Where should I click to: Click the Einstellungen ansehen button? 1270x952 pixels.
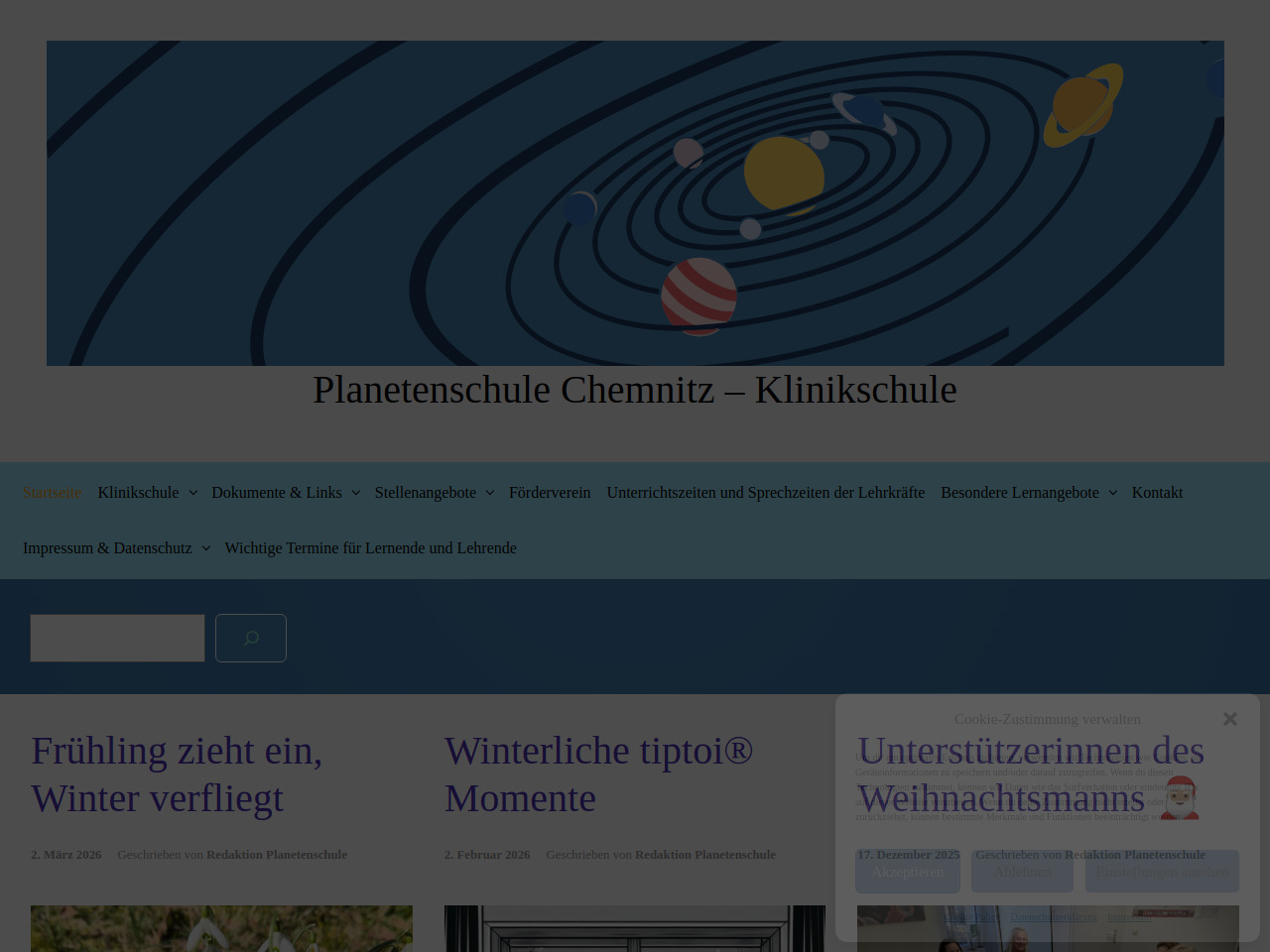point(1162,872)
